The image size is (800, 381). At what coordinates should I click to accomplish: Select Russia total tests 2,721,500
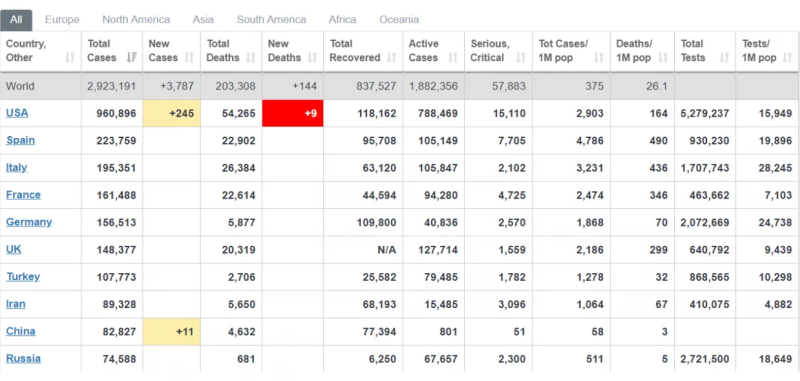click(705, 359)
